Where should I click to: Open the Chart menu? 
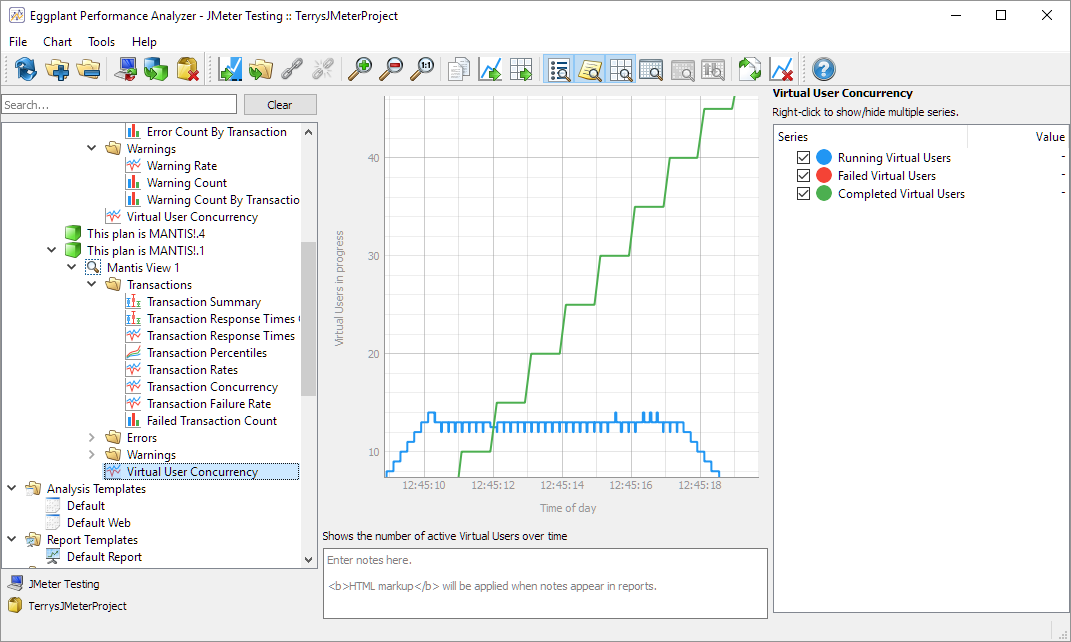click(57, 42)
